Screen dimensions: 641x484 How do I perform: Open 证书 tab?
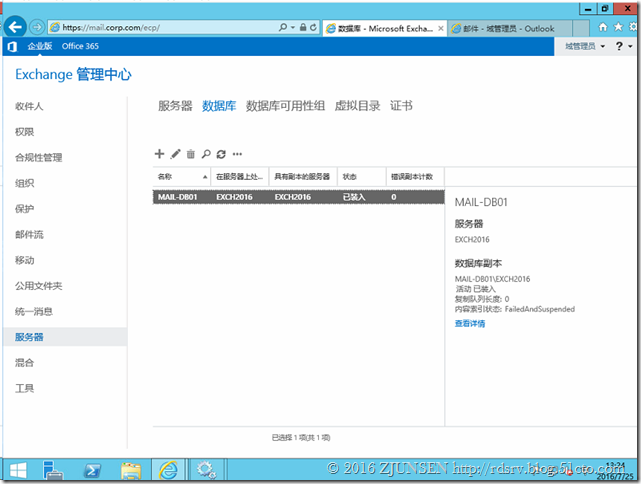[x=401, y=106]
